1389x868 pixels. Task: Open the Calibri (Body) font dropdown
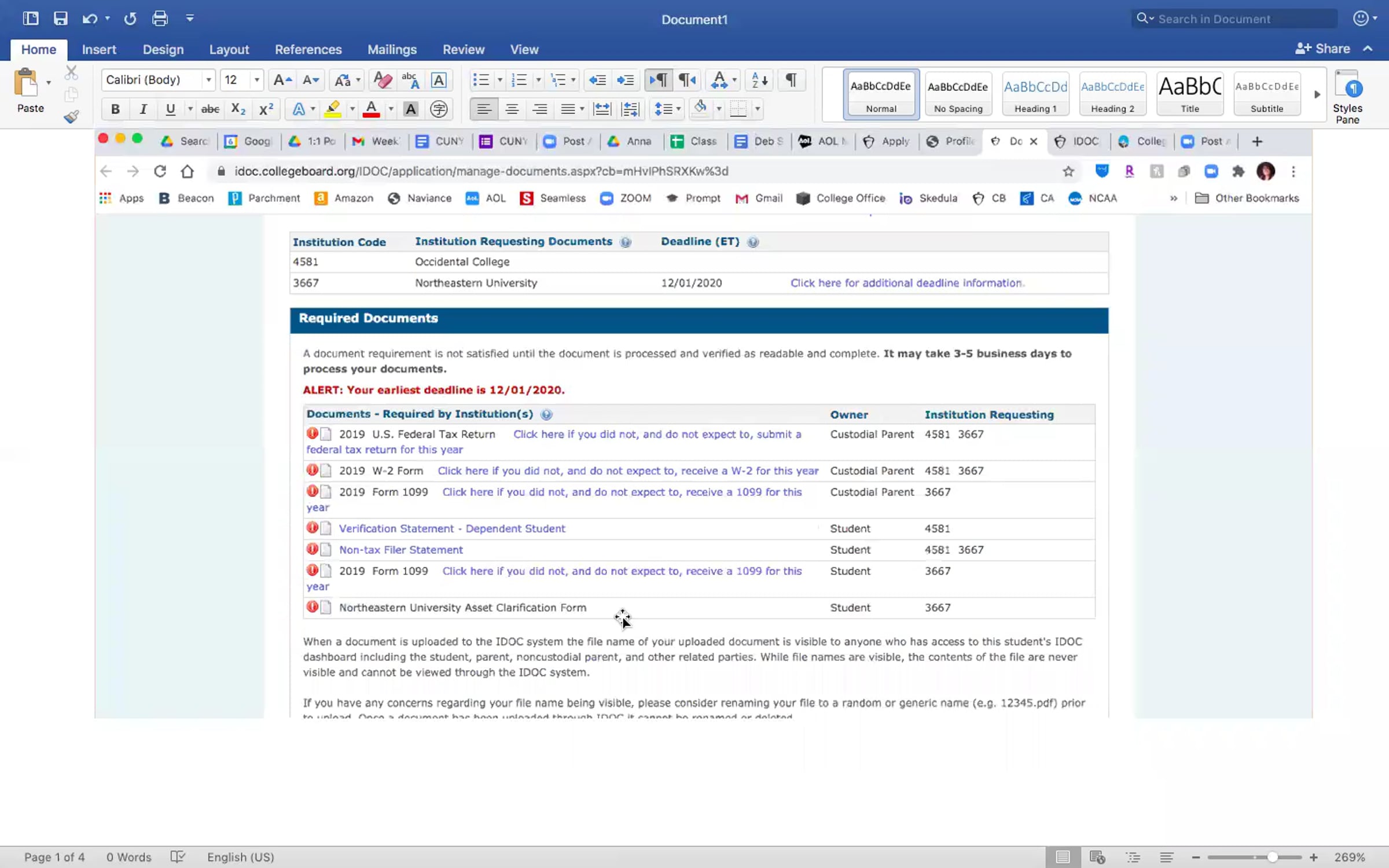[158, 80]
